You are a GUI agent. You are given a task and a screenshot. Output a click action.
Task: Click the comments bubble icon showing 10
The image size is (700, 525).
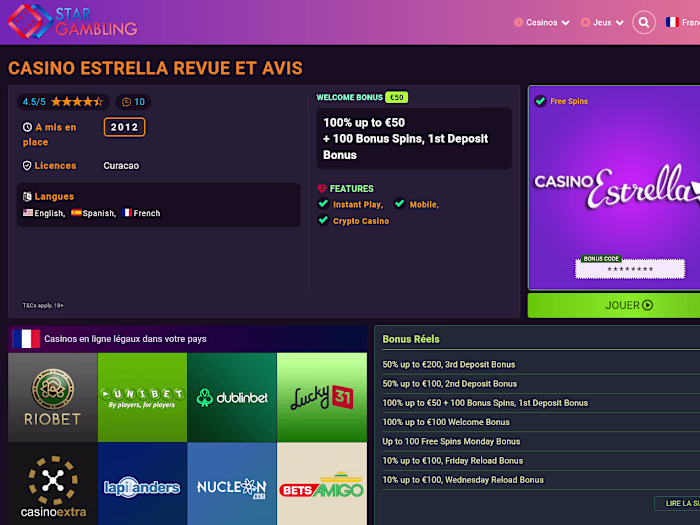pos(126,102)
